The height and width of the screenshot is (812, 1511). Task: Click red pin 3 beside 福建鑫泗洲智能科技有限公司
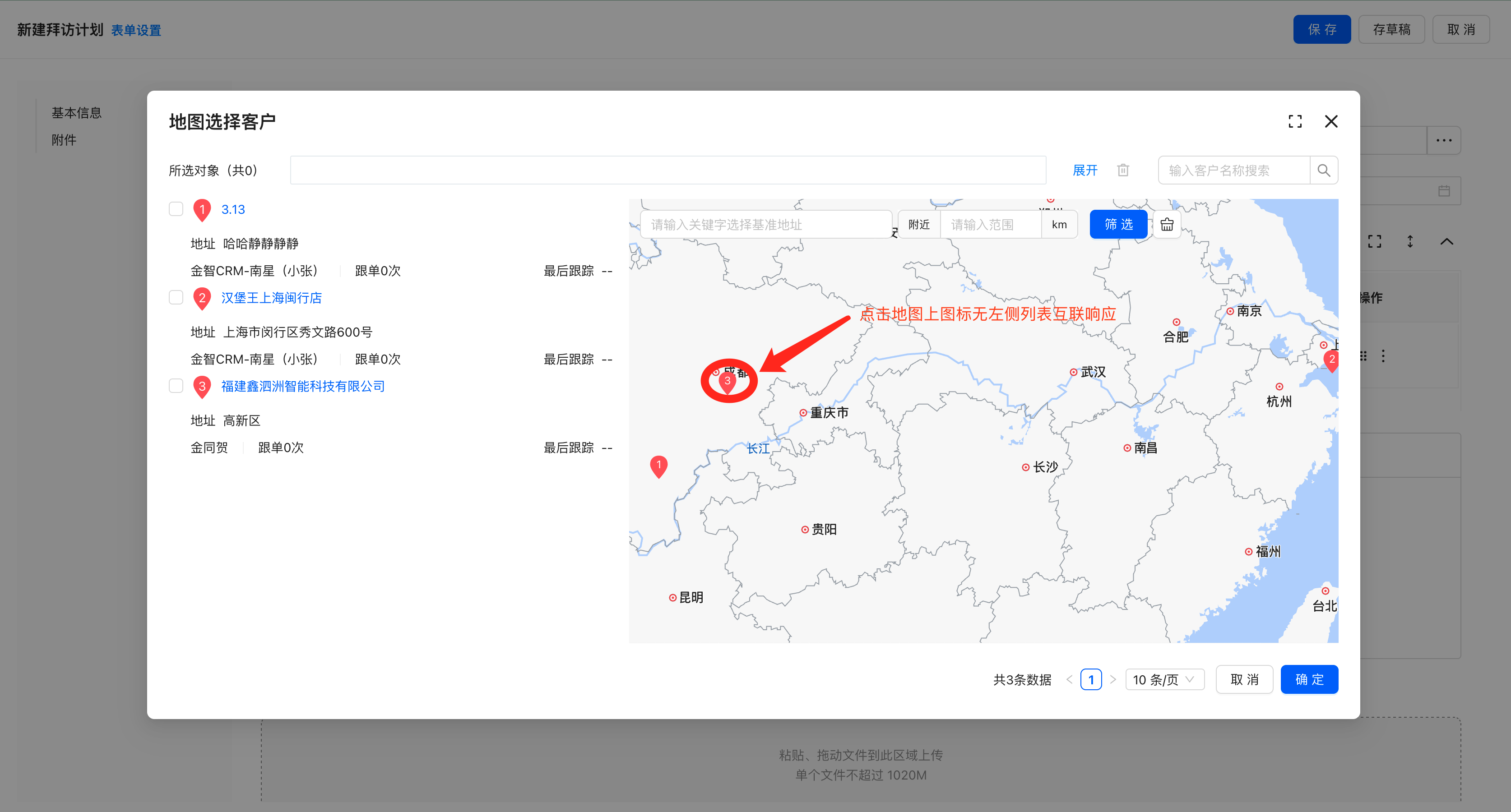click(202, 388)
